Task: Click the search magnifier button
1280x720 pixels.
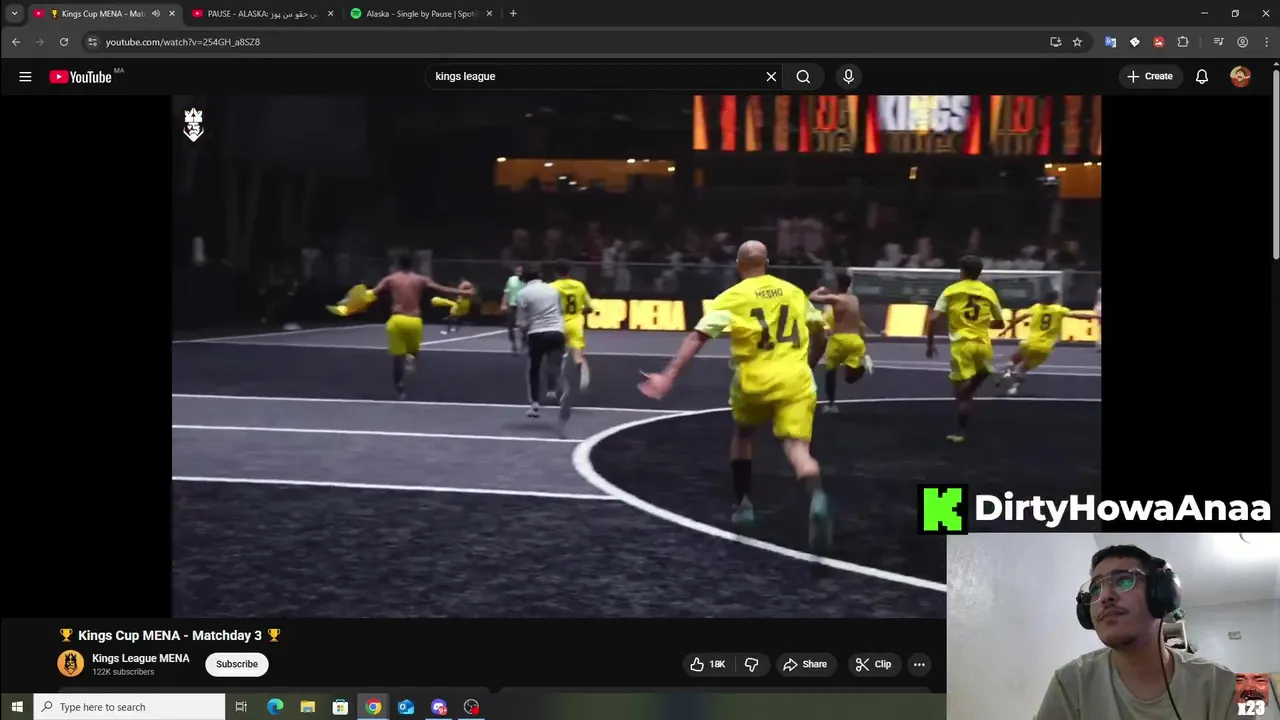Action: 803,76
